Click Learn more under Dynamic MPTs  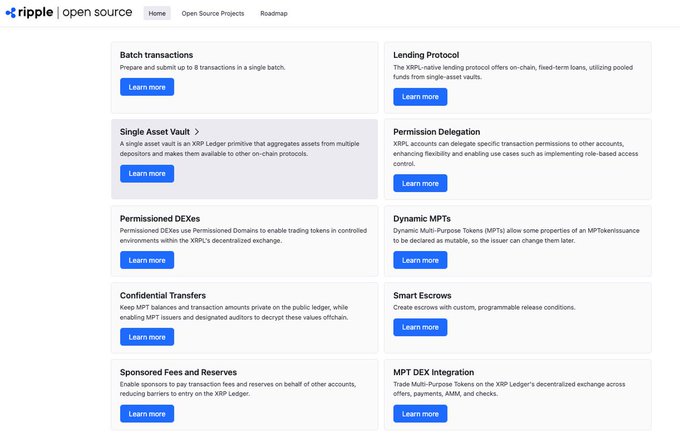tap(420, 260)
